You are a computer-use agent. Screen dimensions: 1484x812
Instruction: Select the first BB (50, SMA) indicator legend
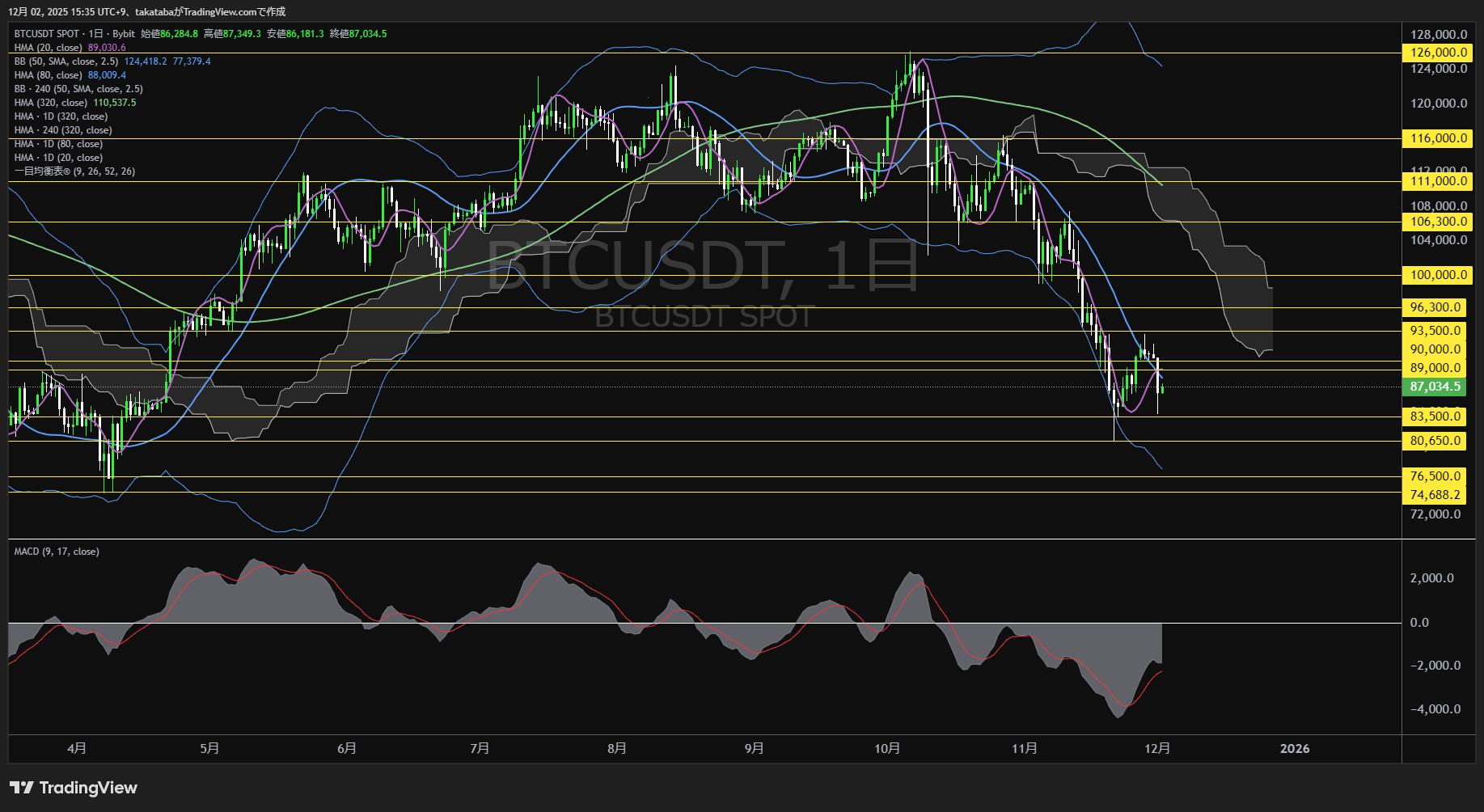point(66,61)
